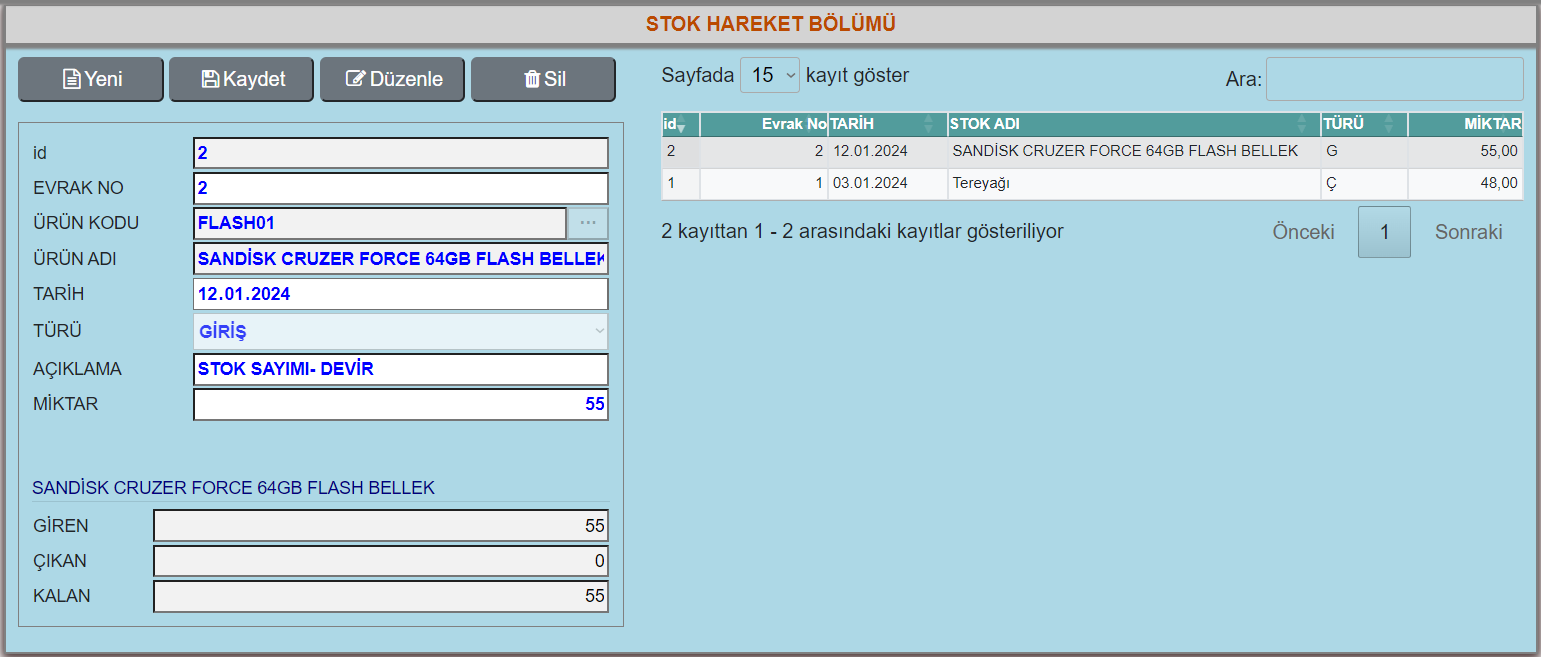Click into the Ara search field

coord(1394,79)
